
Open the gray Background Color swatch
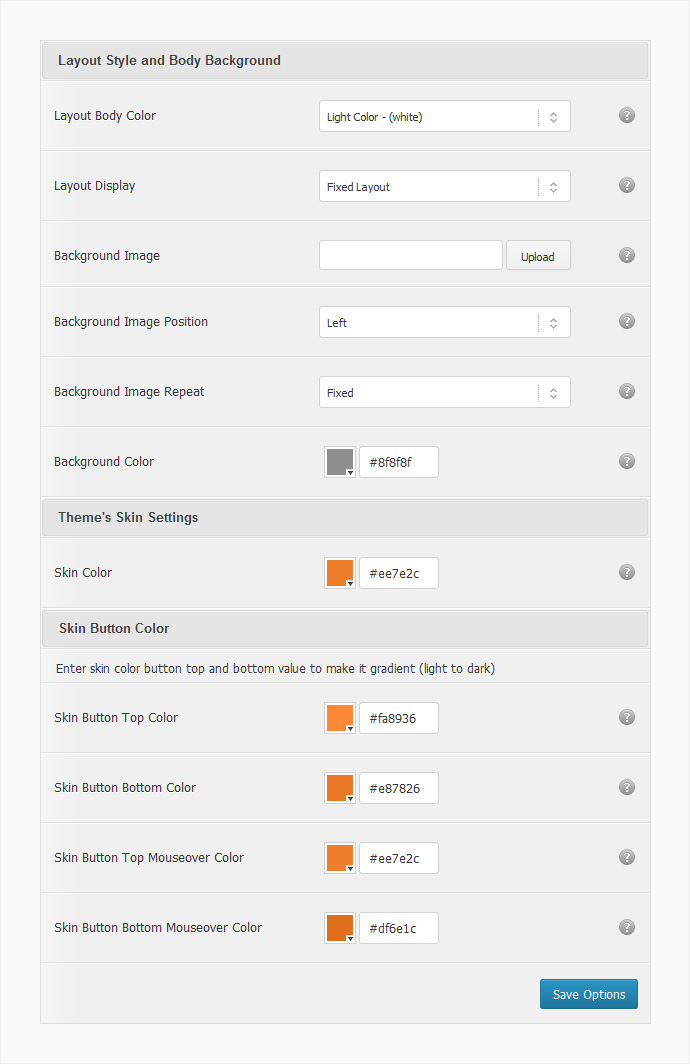[x=340, y=462]
